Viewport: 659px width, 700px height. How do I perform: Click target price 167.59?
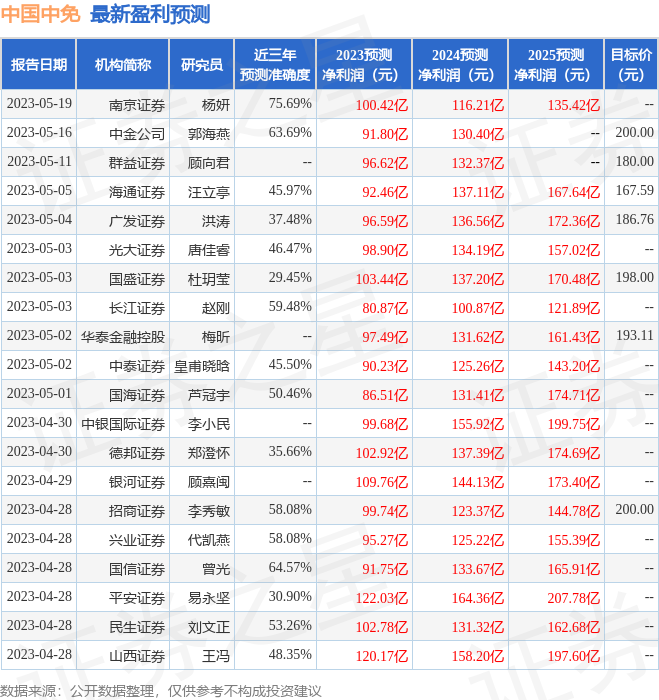(634, 190)
